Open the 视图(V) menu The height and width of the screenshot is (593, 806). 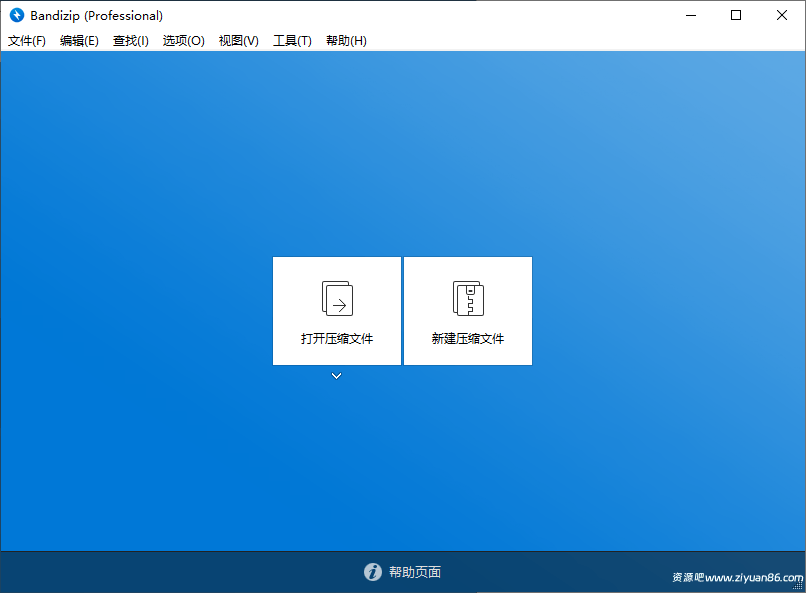click(239, 41)
